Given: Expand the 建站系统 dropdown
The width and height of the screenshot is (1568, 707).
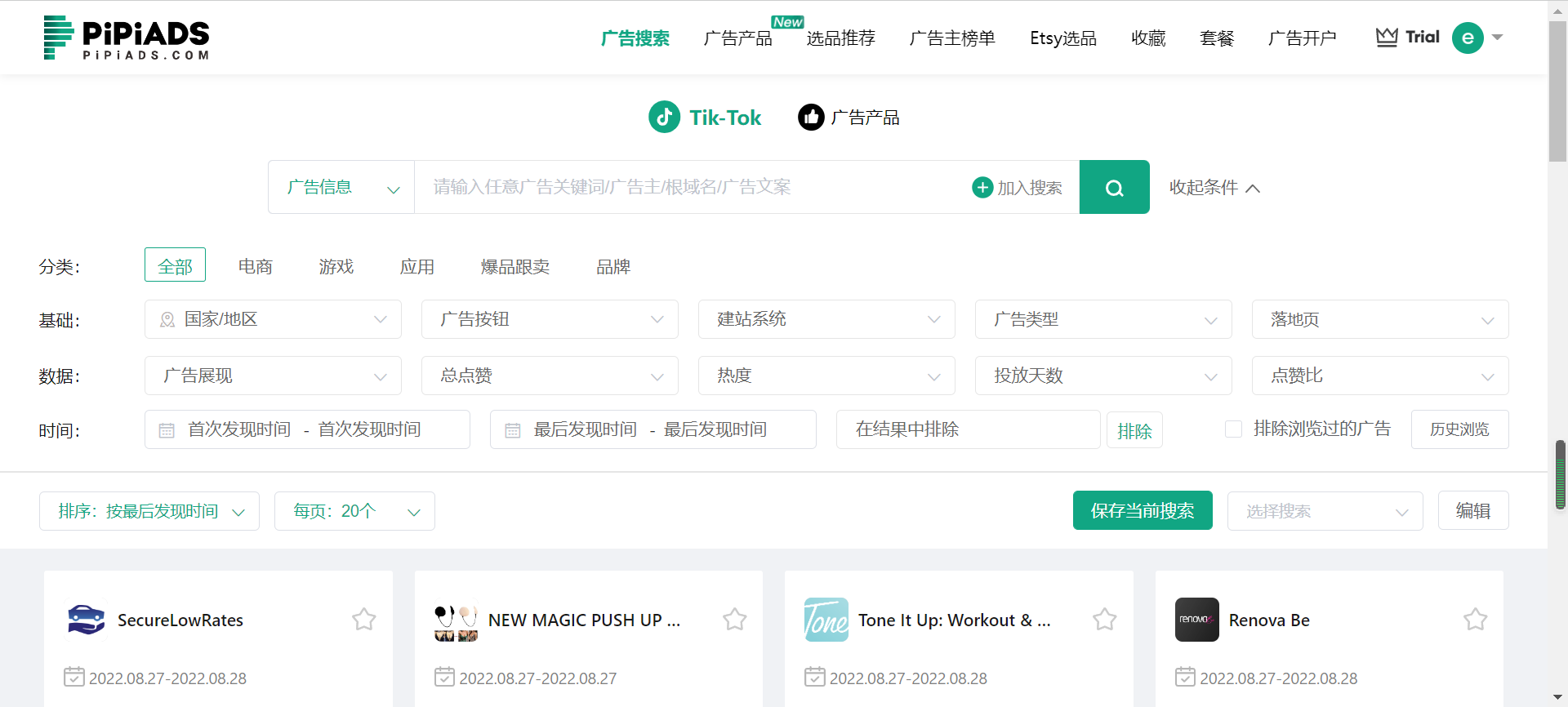Looking at the screenshot, I should [x=826, y=319].
